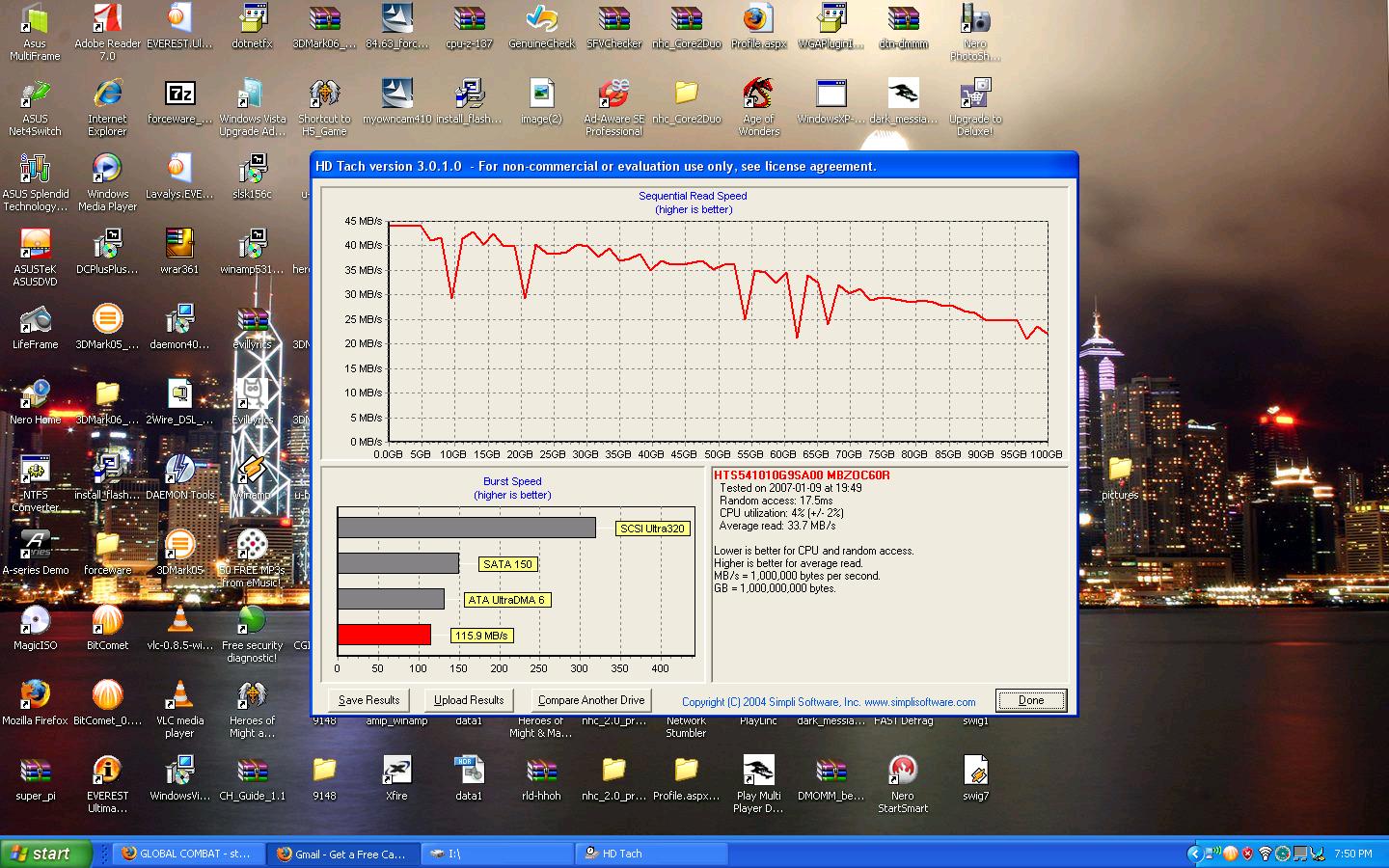Open the LifeFrame shortcut
Image resolution: width=1389 pixels, height=868 pixels.
35,327
